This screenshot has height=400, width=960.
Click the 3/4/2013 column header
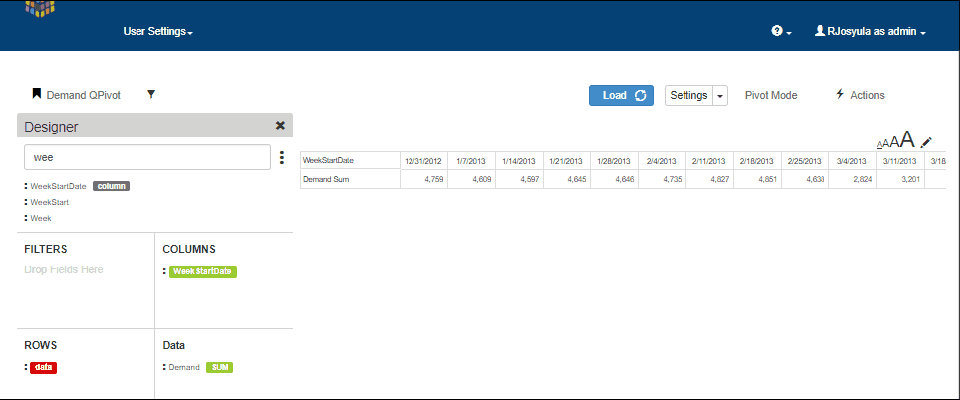(x=852, y=161)
